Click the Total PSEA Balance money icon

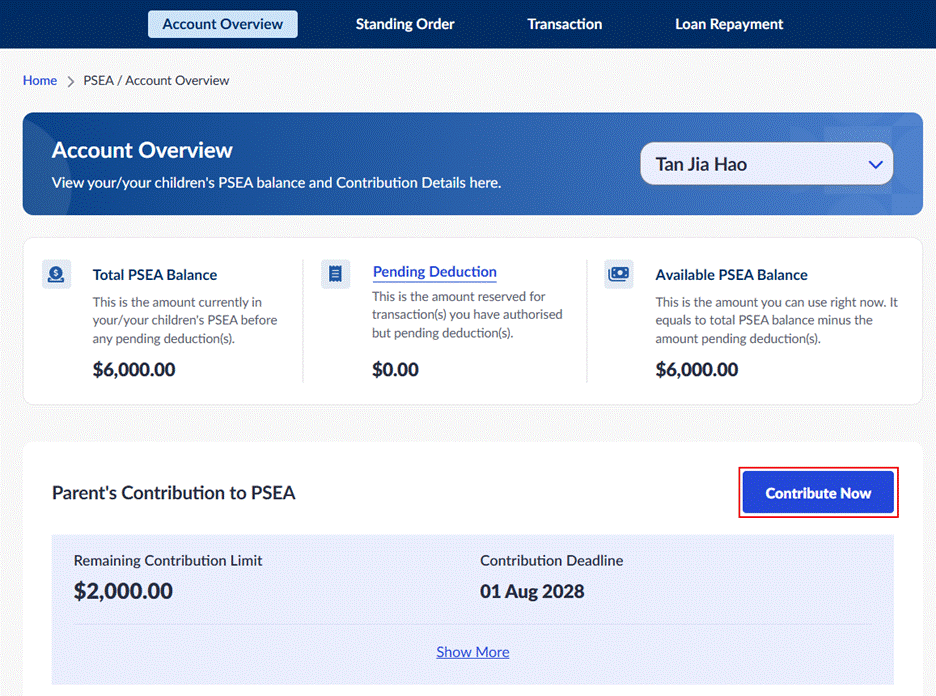(x=56, y=274)
